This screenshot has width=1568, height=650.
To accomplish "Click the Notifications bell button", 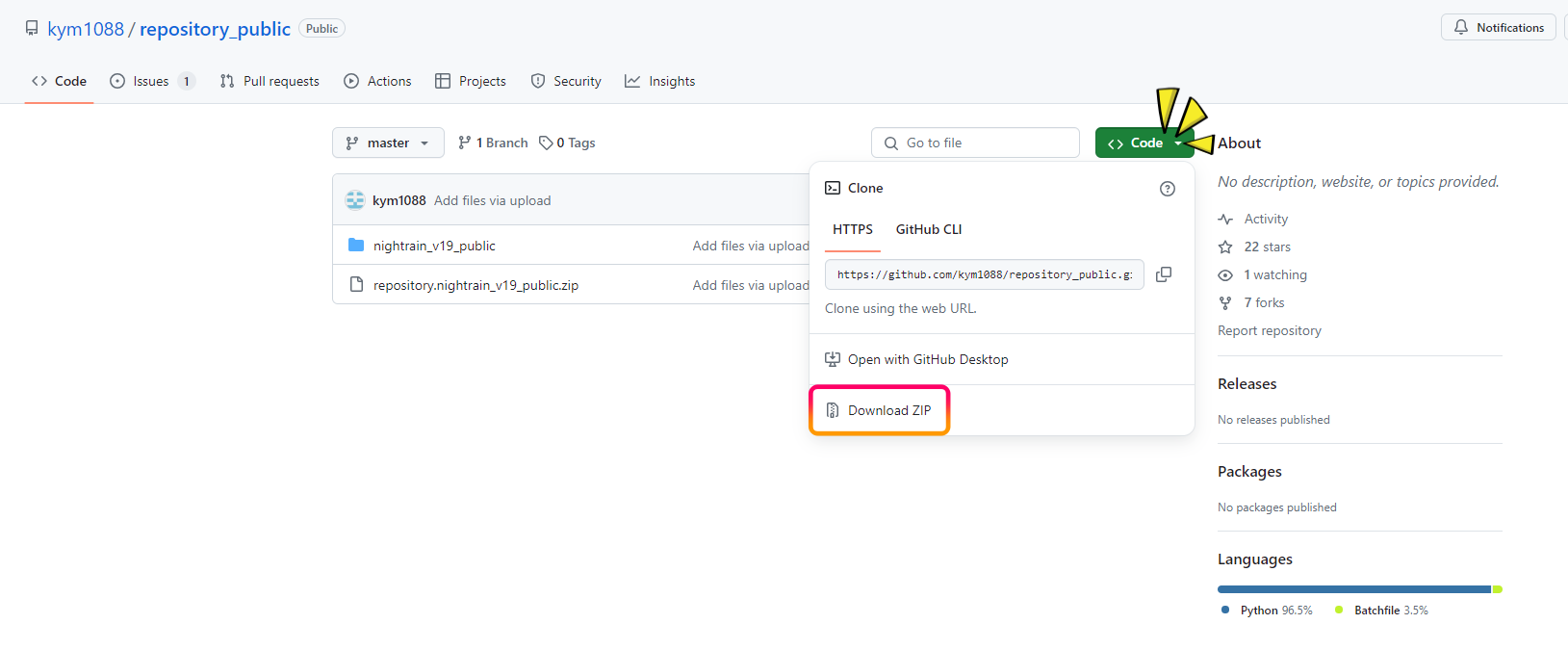I will [1499, 27].
